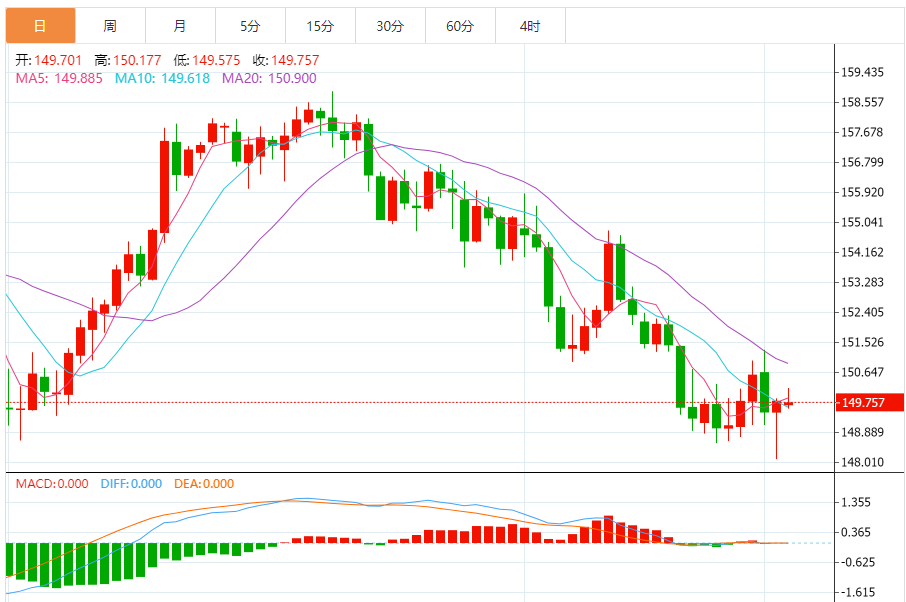Click the -0.625 MACD axis label
This screenshot has width=906, height=602.
point(857,562)
